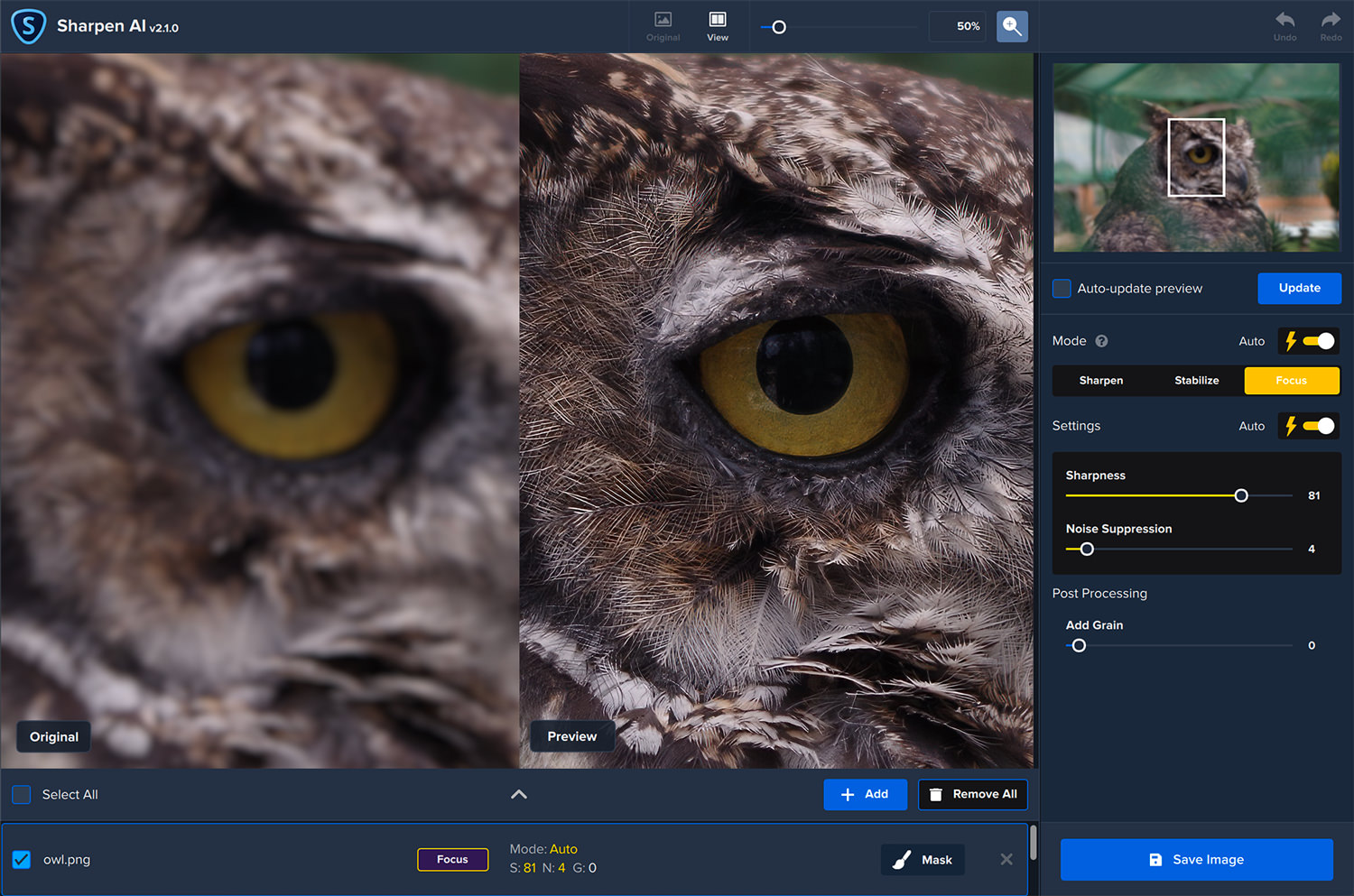This screenshot has height=896, width=1354.
Task: Switch to the Sharpen tab
Action: pos(1100,380)
